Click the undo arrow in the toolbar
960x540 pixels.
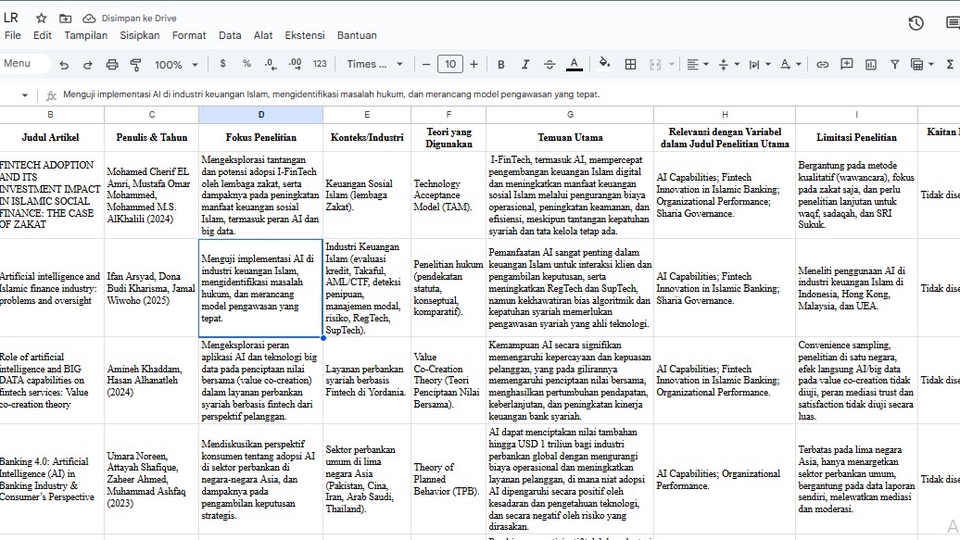pos(64,64)
